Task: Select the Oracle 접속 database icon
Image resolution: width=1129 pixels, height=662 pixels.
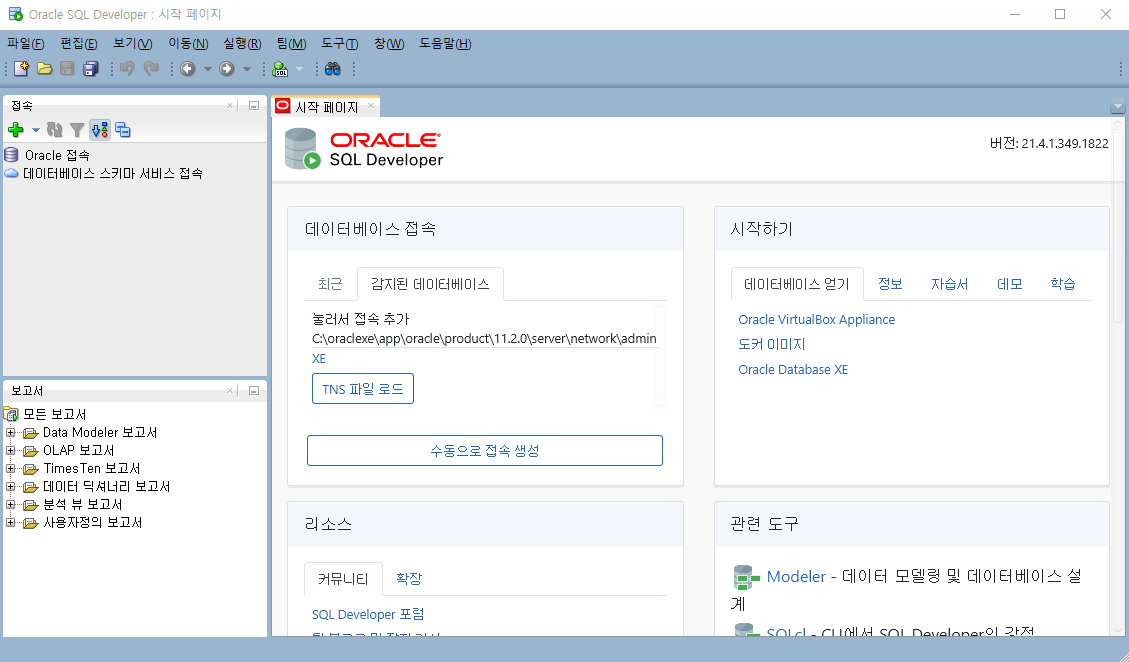Action: (12, 155)
